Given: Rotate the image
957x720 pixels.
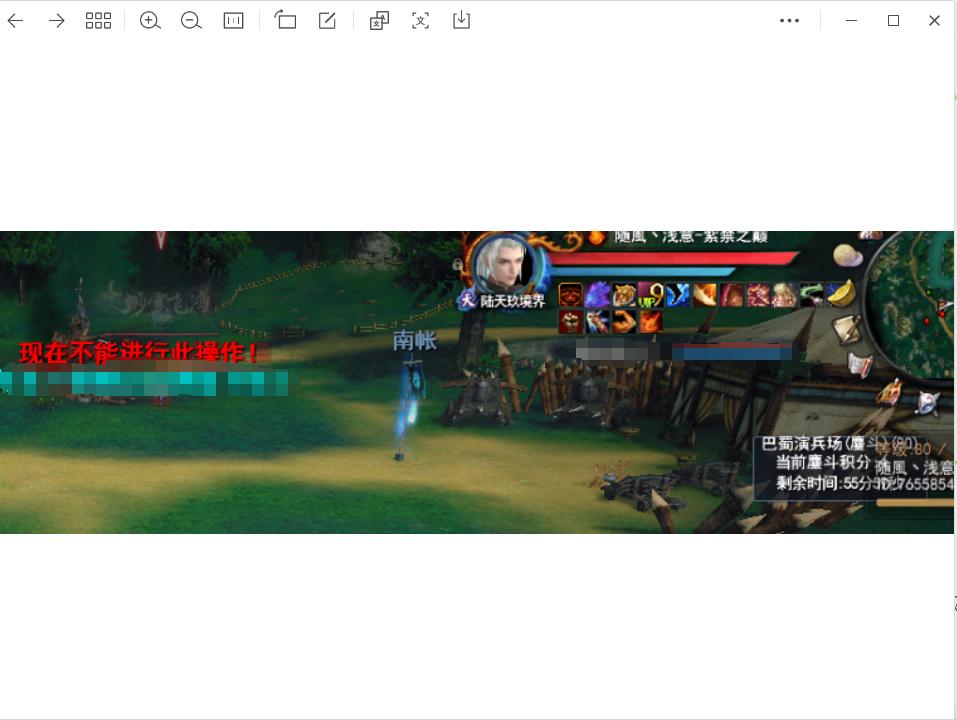Looking at the screenshot, I should pos(285,20).
